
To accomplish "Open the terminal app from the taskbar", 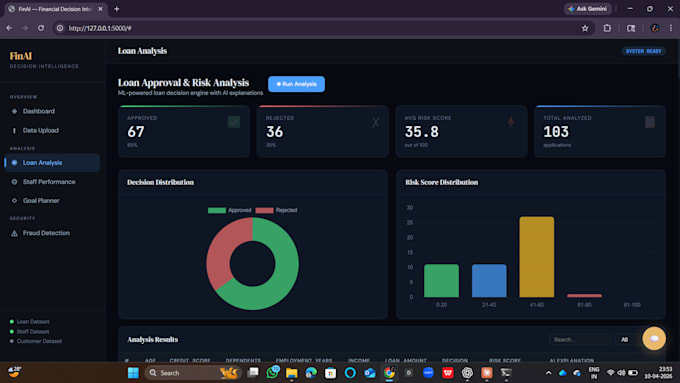I will (506, 373).
